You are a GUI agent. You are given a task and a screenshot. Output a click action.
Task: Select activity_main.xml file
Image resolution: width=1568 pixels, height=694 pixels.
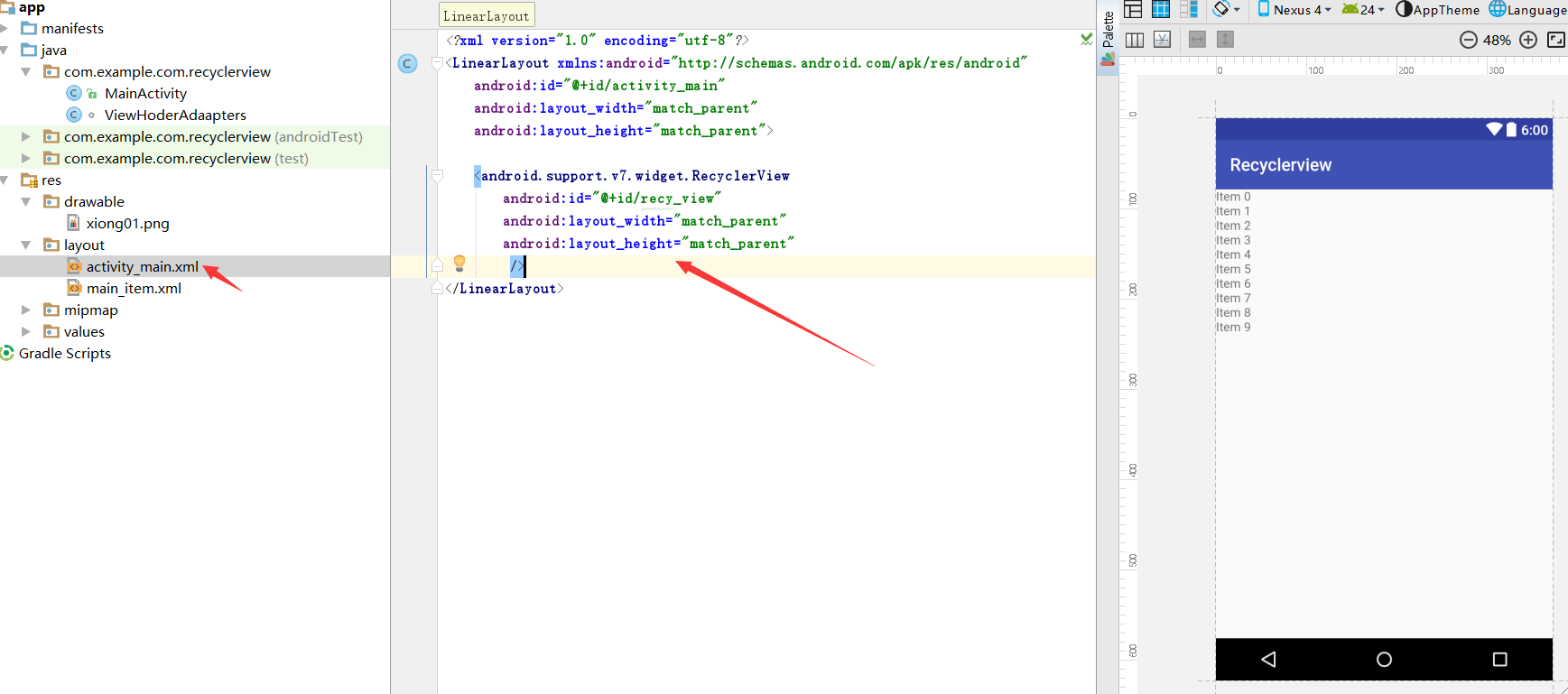pos(143,267)
